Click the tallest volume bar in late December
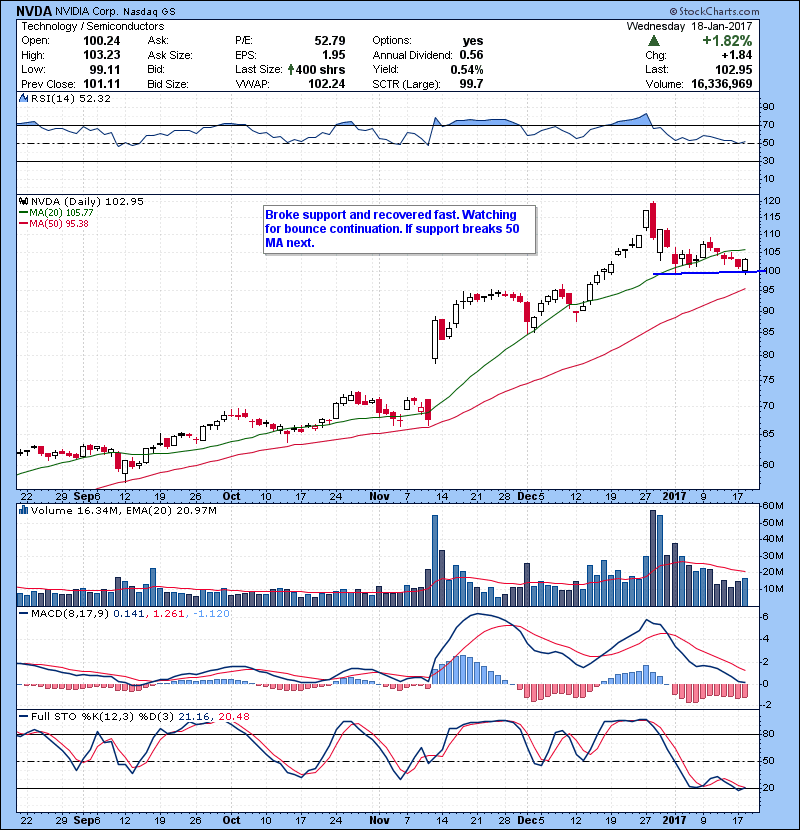 [x=653, y=558]
